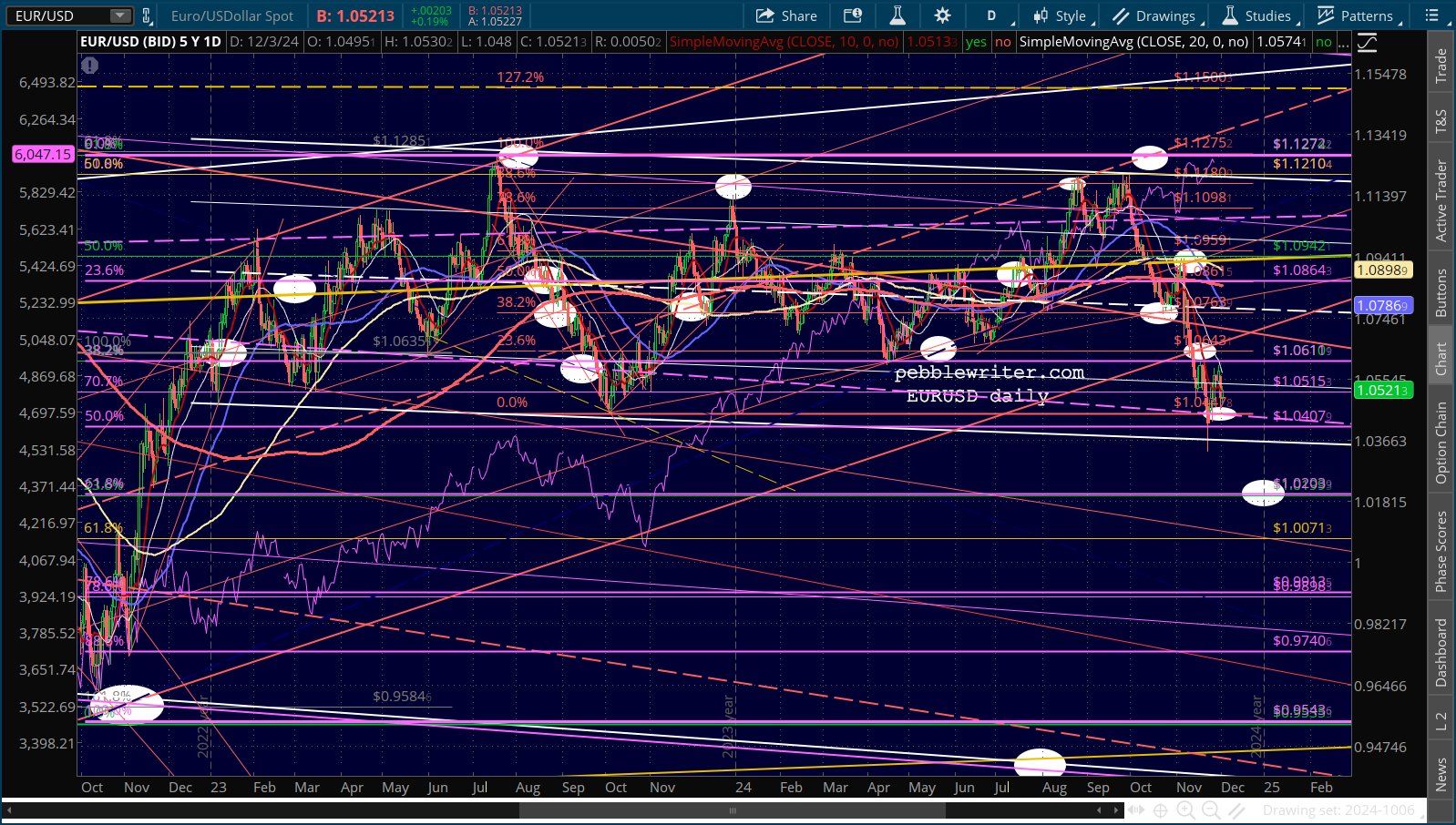This screenshot has width=1456, height=825.
Task: Open the Active Trader side tab
Action: [x=1441, y=200]
